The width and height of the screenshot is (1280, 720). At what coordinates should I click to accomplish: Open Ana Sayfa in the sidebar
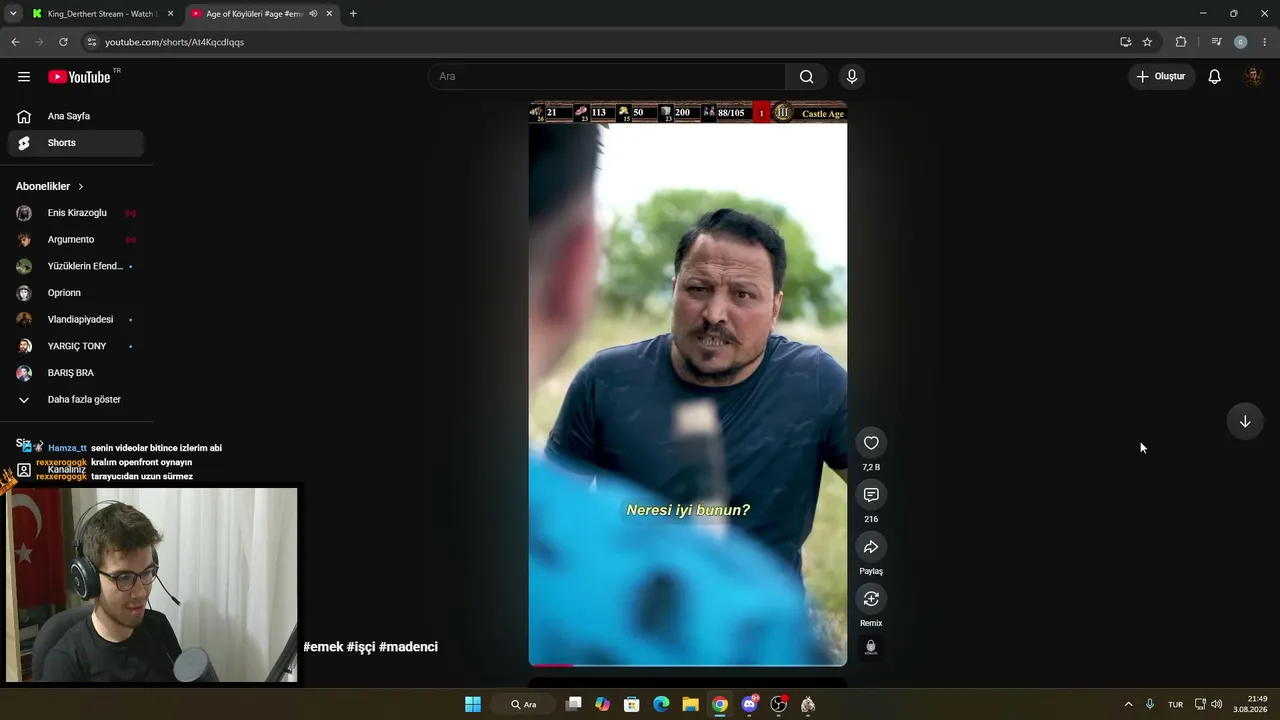tap(76, 116)
